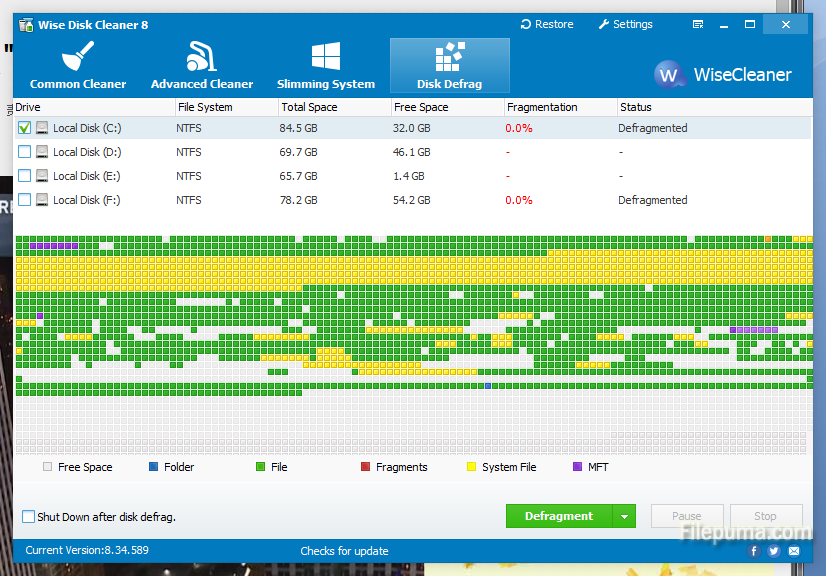Expand the Defragment button dropdown arrow
Image resolution: width=826 pixels, height=576 pixels.
coord(624,517)
